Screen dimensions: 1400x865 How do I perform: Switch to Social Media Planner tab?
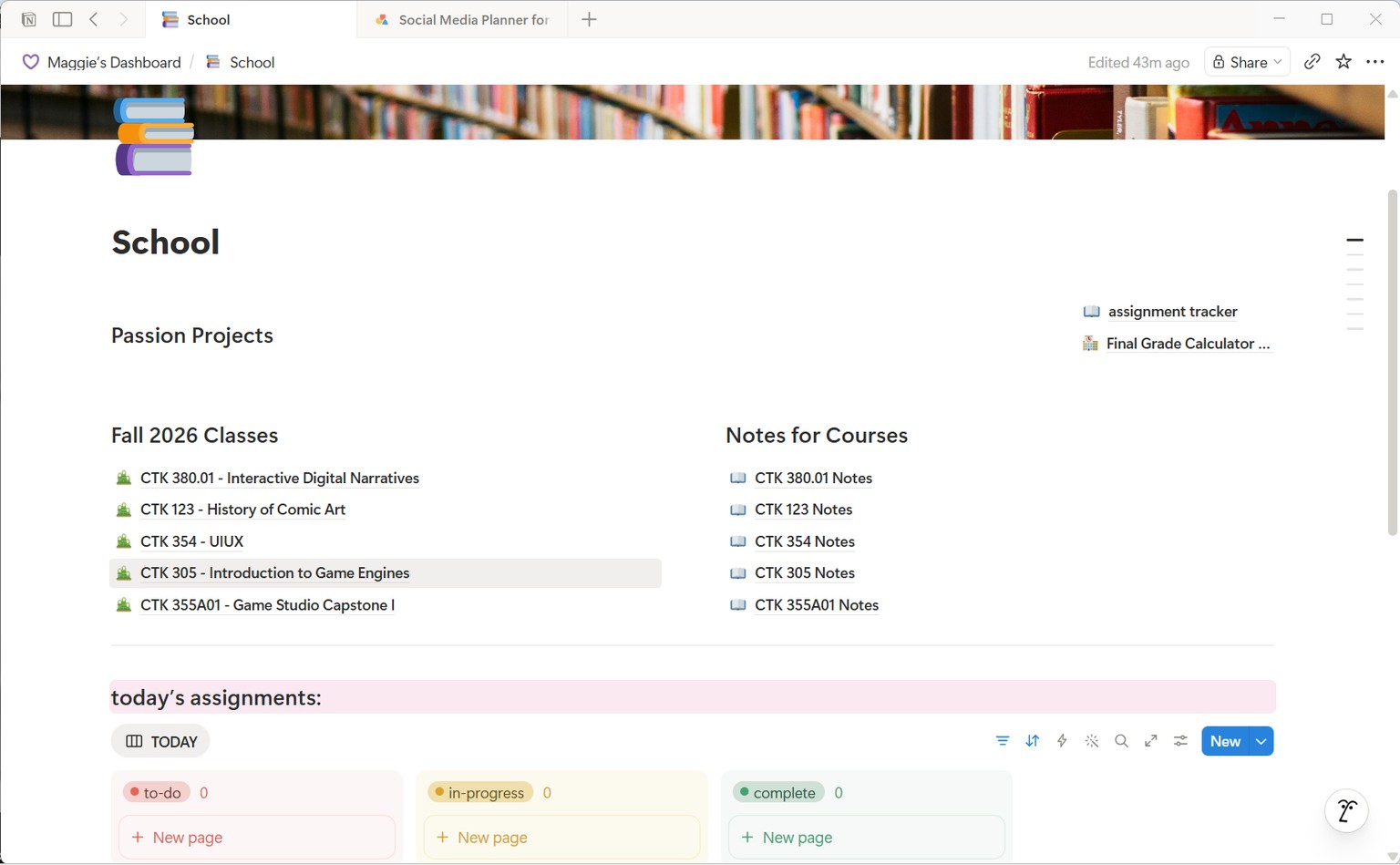pos(462,19)
